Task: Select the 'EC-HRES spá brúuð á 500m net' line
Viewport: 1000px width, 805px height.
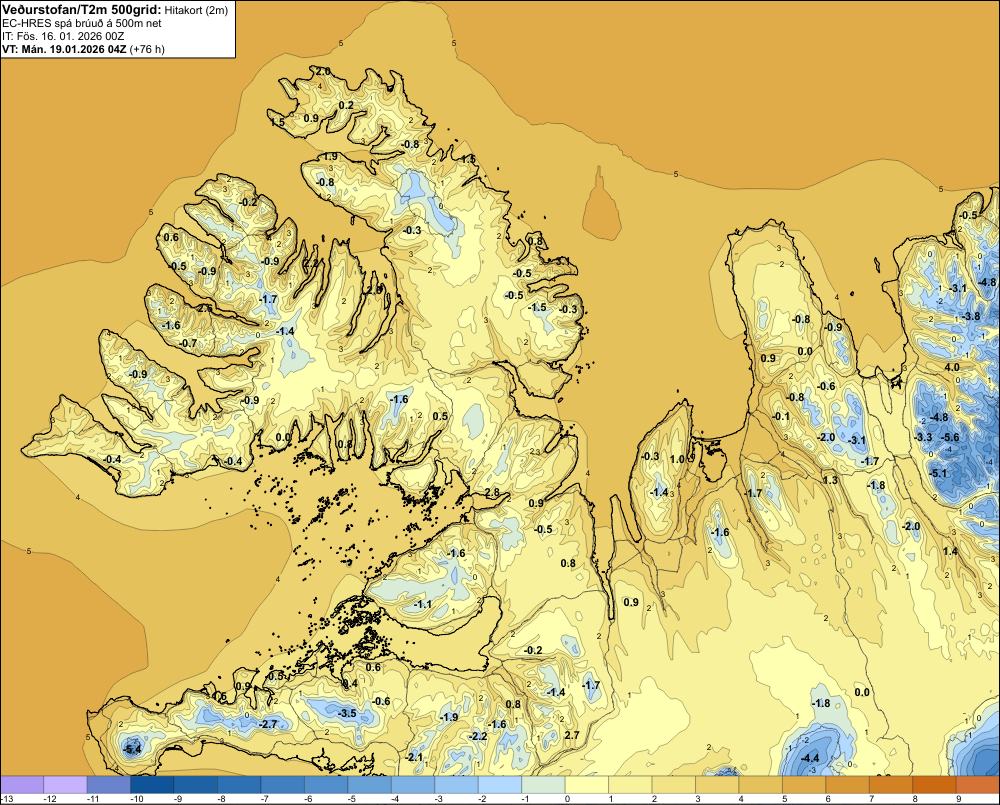Action: [x=82, y=23]
